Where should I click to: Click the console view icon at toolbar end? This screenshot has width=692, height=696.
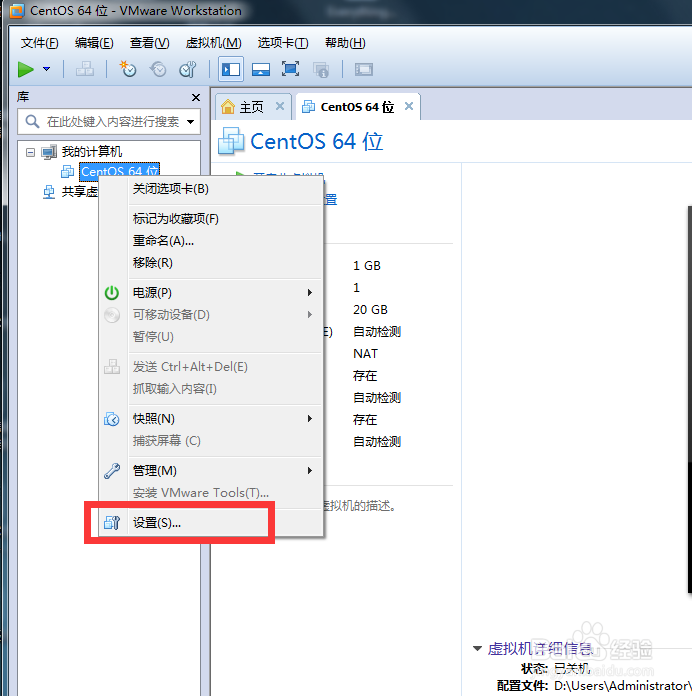[364, 69]
